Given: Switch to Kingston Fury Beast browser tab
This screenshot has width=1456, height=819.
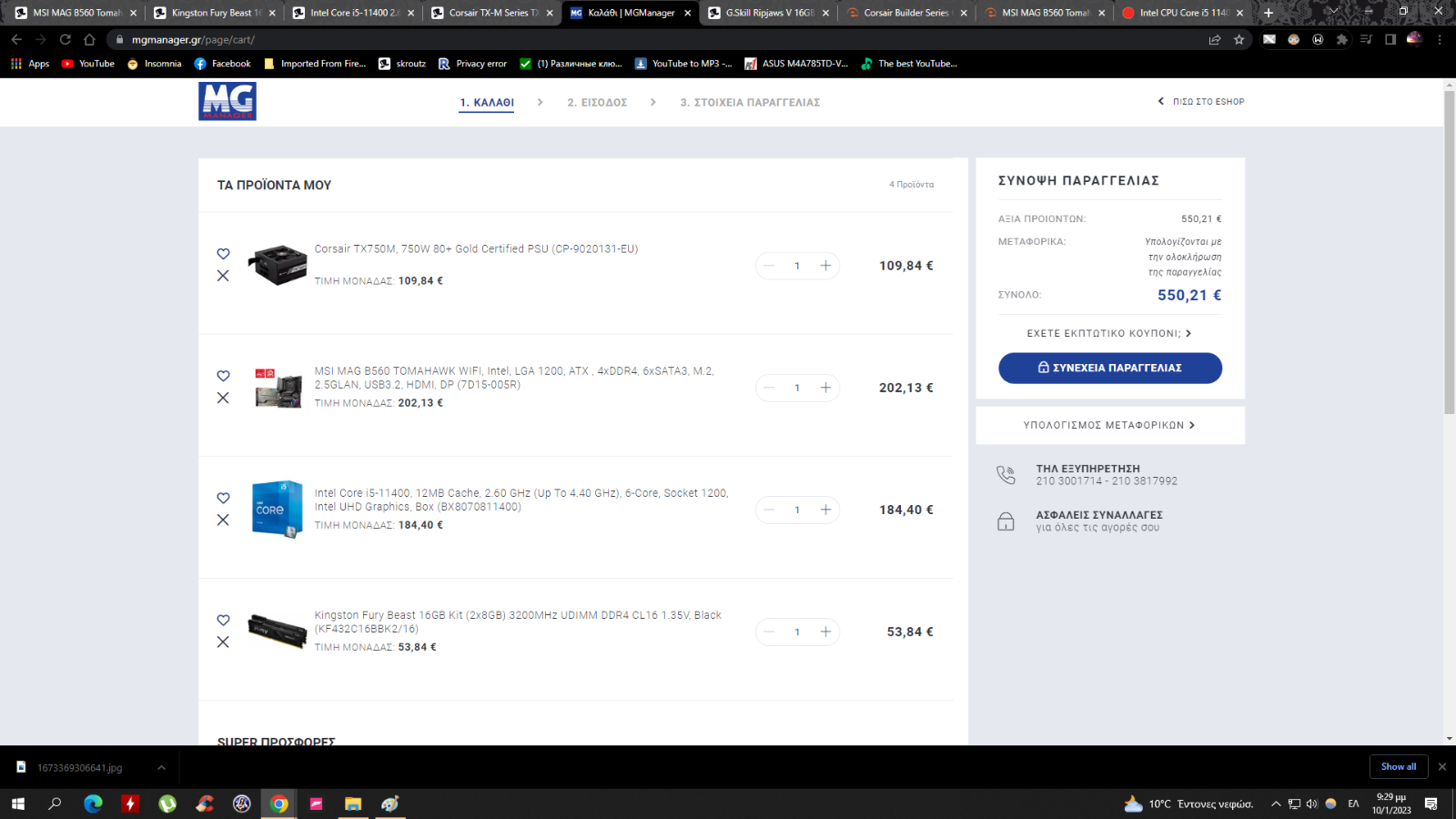Looking at the screenshot, I should (x=215, y=13).
